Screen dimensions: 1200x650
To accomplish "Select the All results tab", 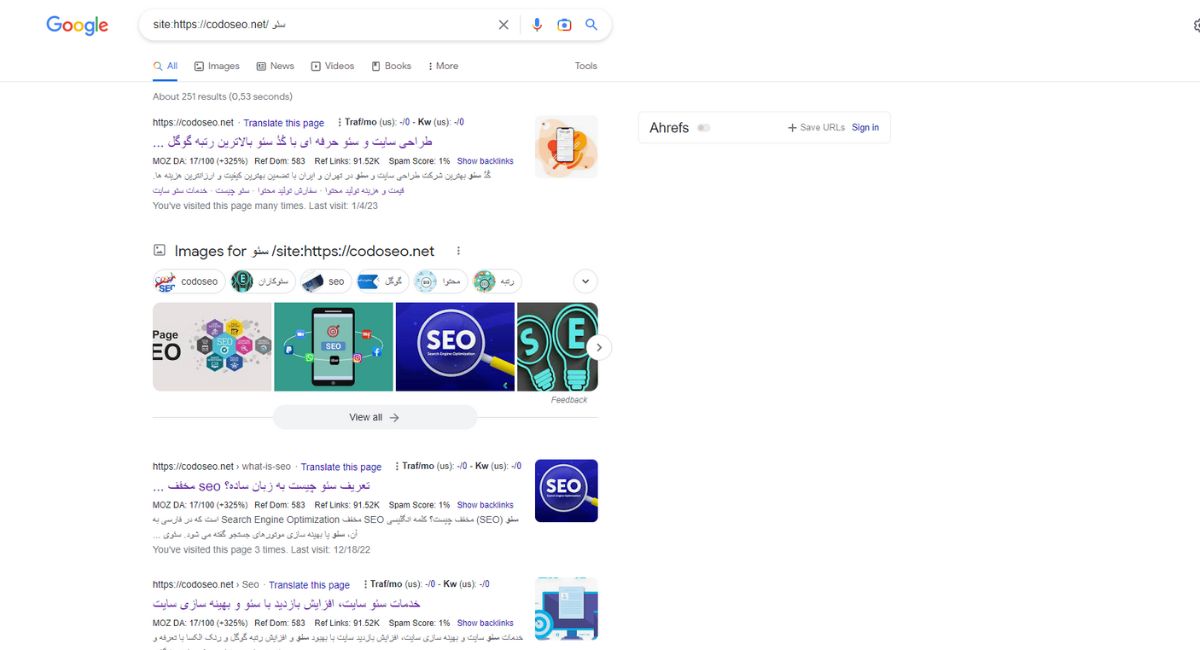I will pos(165,66).
